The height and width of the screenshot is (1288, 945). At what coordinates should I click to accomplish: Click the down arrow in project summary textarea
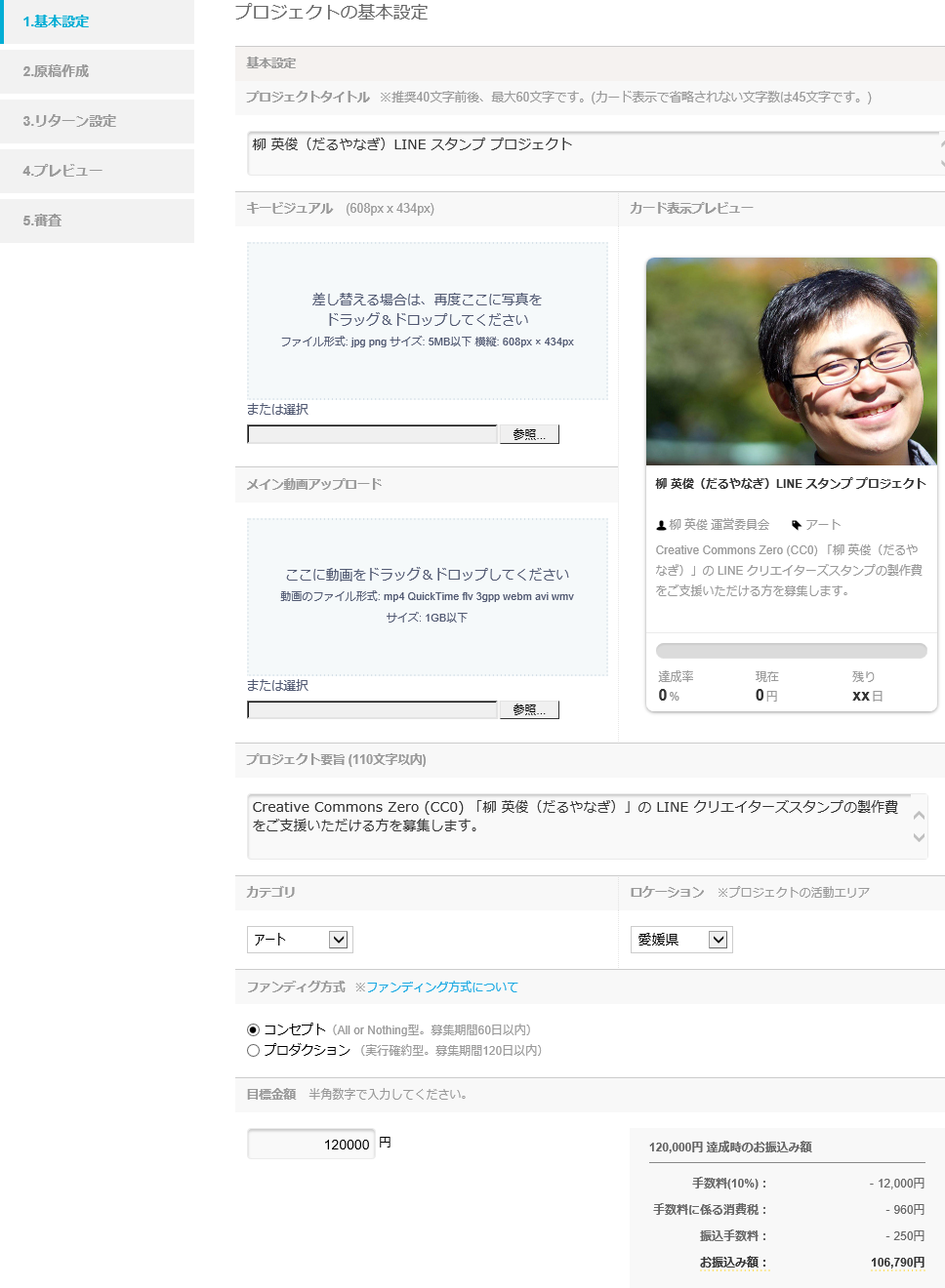point(919,837)
